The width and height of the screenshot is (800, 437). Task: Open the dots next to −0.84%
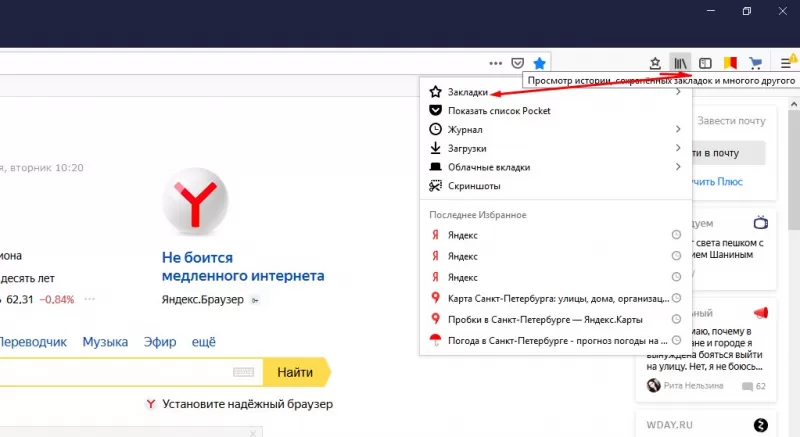[89, 299]
